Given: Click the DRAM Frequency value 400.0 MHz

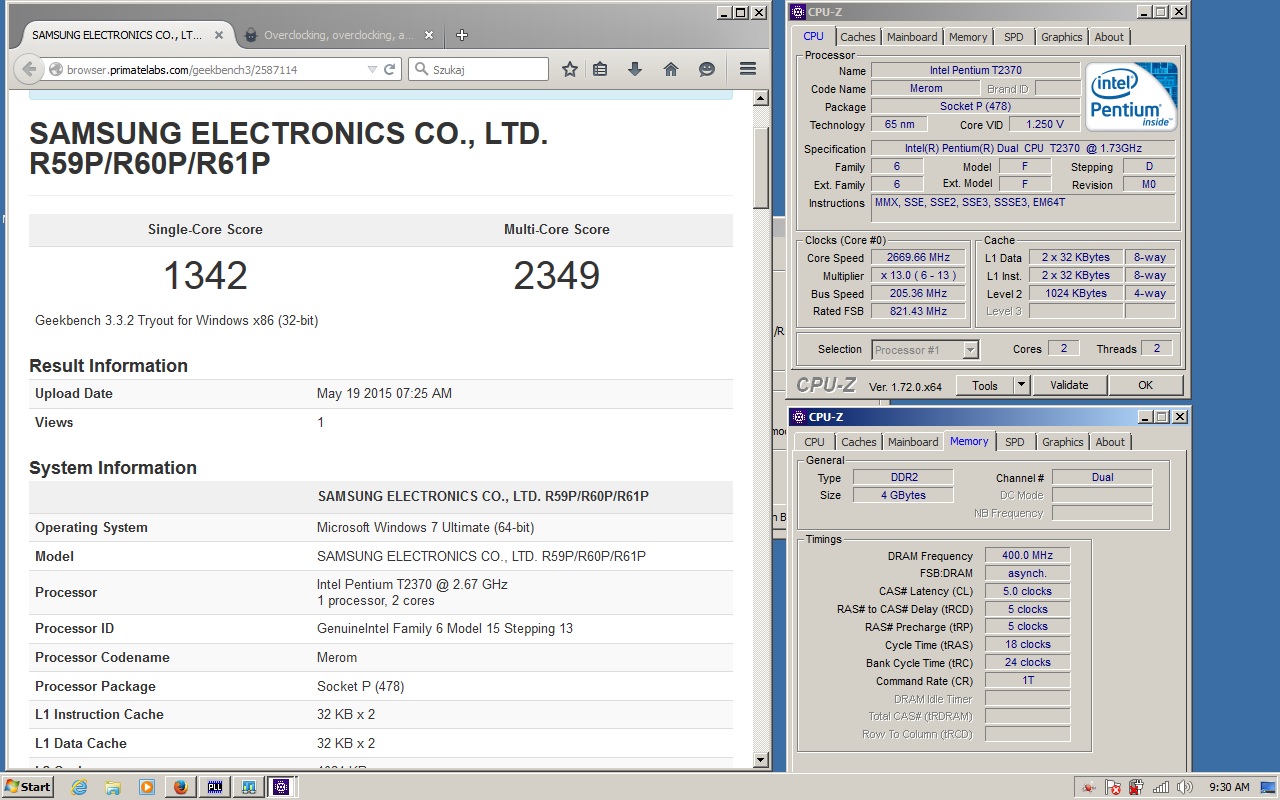Looking at the screenshot, I should (x=1027, y=555).
